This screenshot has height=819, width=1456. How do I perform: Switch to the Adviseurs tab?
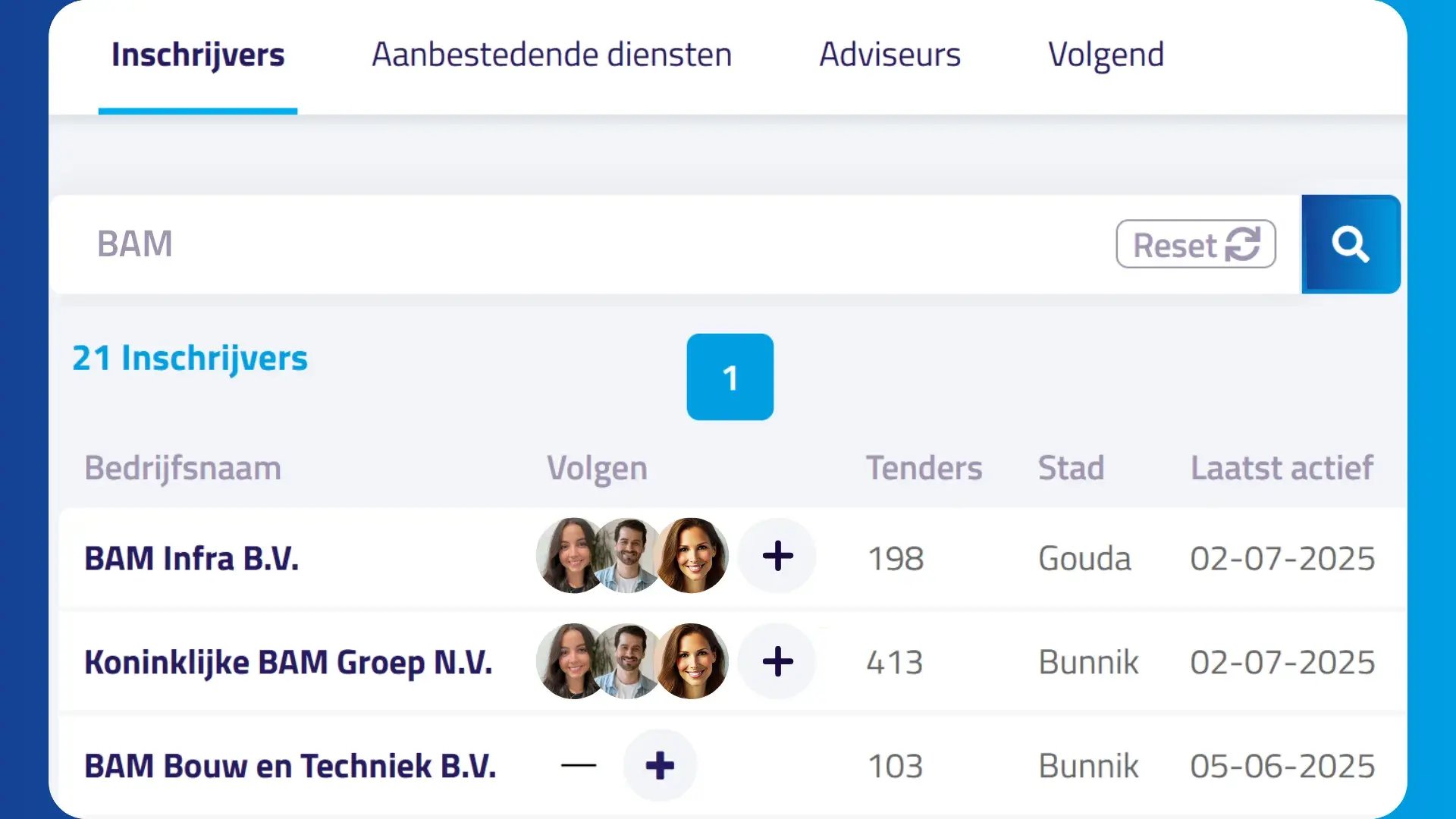(890, 55)
